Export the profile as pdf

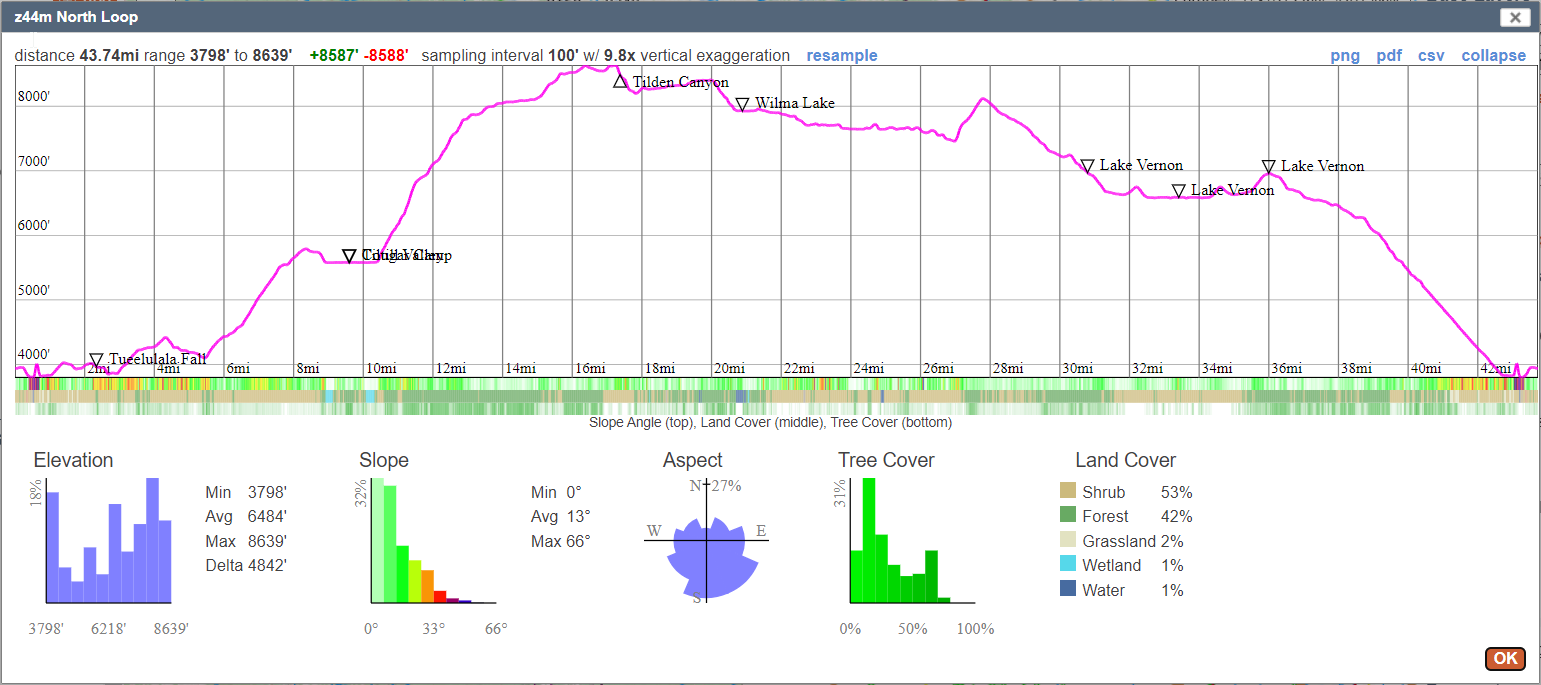1389,56
